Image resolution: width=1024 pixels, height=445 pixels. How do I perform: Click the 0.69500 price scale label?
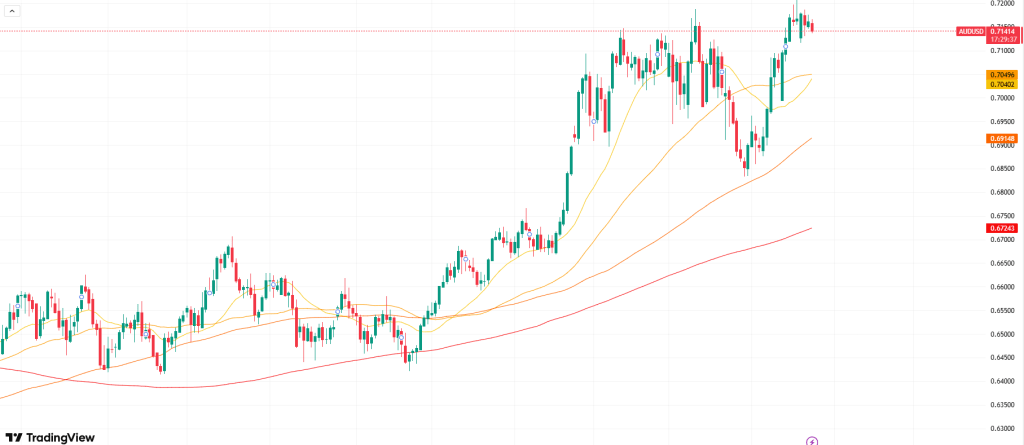[x=1002, y=122]
